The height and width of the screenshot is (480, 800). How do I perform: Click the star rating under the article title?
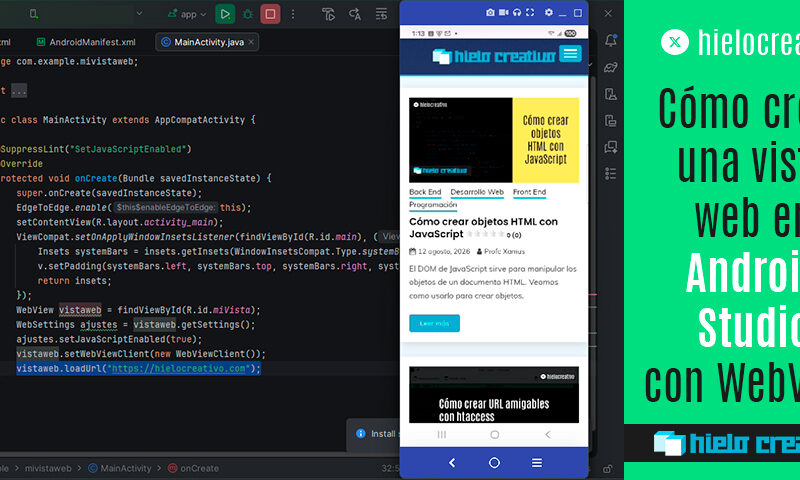(x=486, y=234)
